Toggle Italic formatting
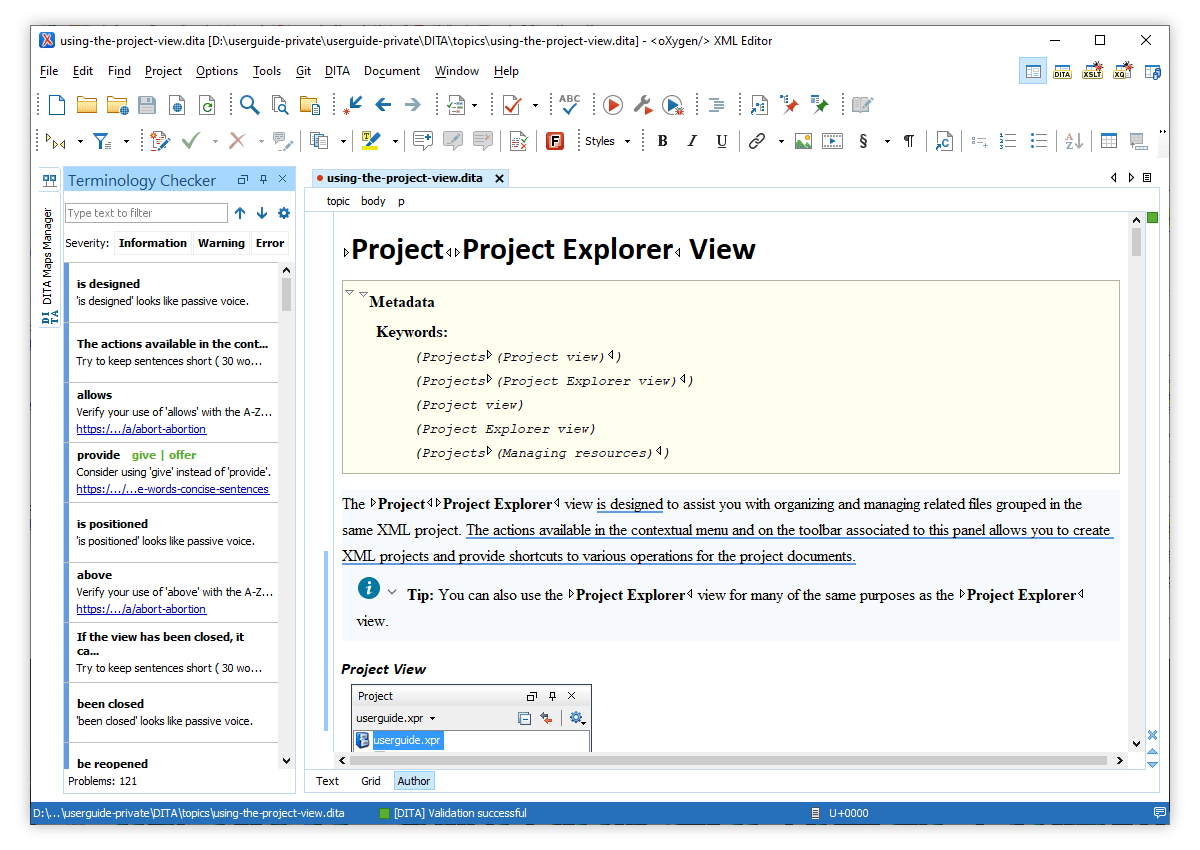This screenshot has height=850, width=1200. tap(692, 141)
